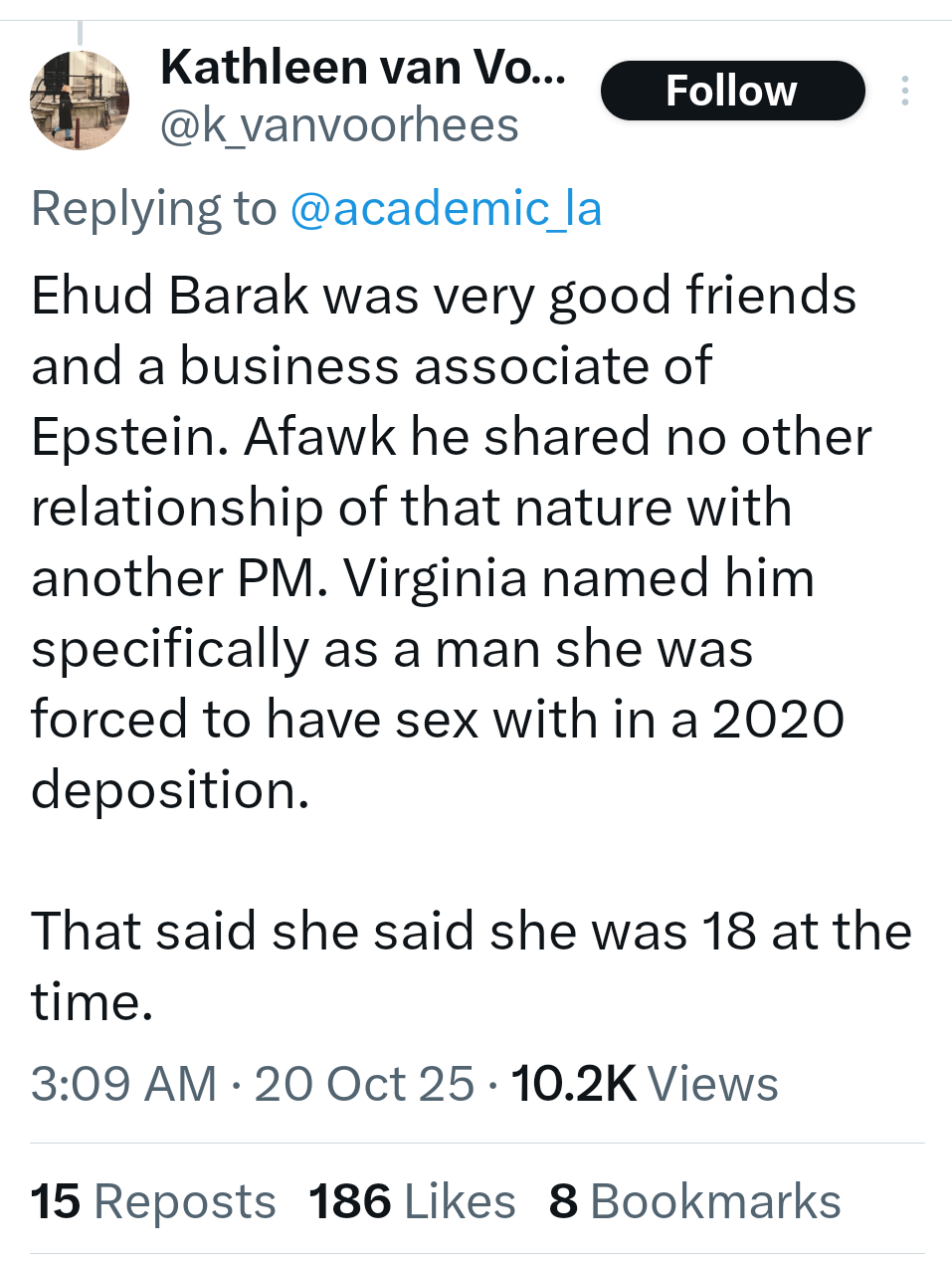Show the 186 Likes list

[x=412, y=1201]
